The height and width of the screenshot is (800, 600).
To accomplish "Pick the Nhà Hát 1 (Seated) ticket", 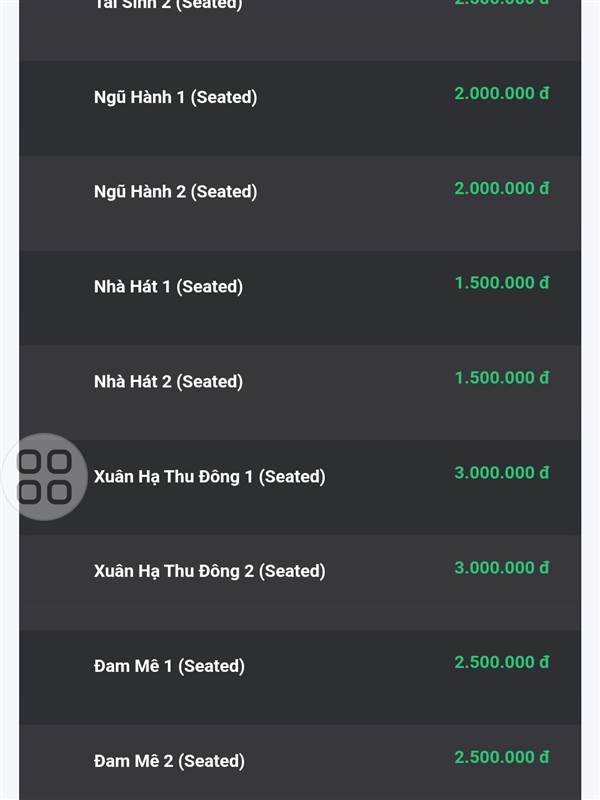I will click(300, 298).
